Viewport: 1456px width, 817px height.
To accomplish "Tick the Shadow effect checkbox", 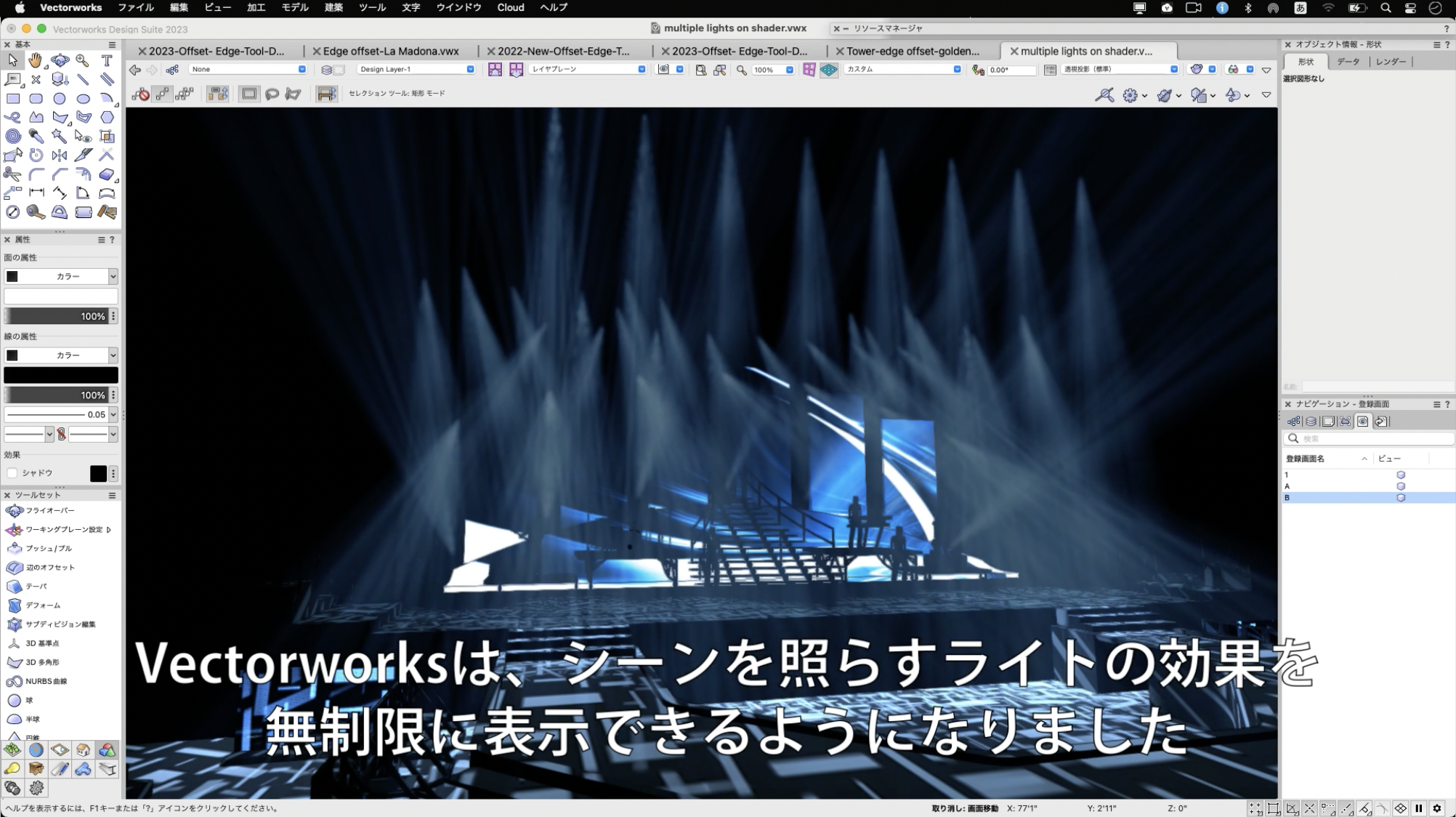I will point(12,473).
